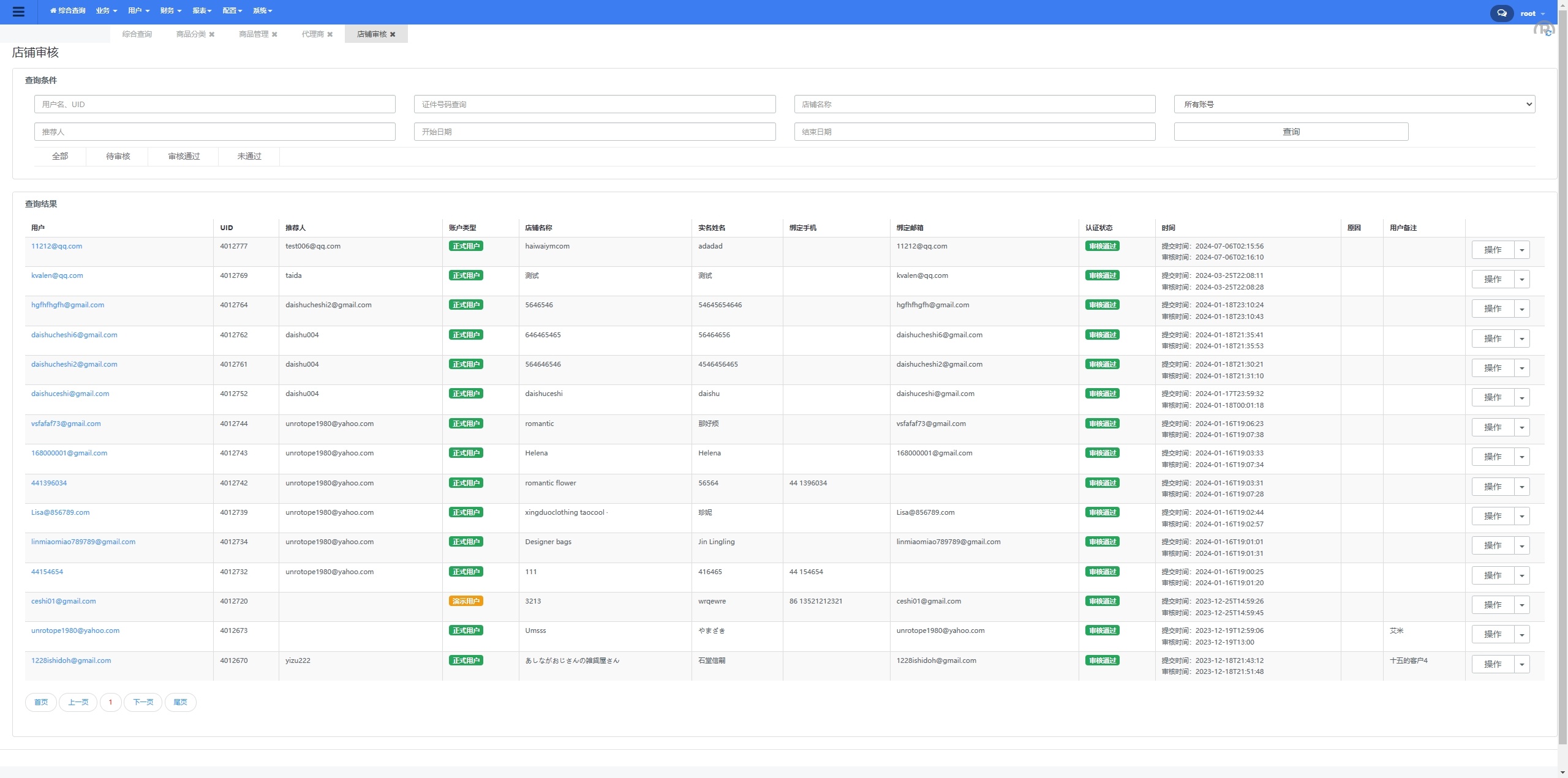The image size is (1568, 778).
Task: Toggle the hamburger sidebar menu icon
Action: click(x=18, y=12)
